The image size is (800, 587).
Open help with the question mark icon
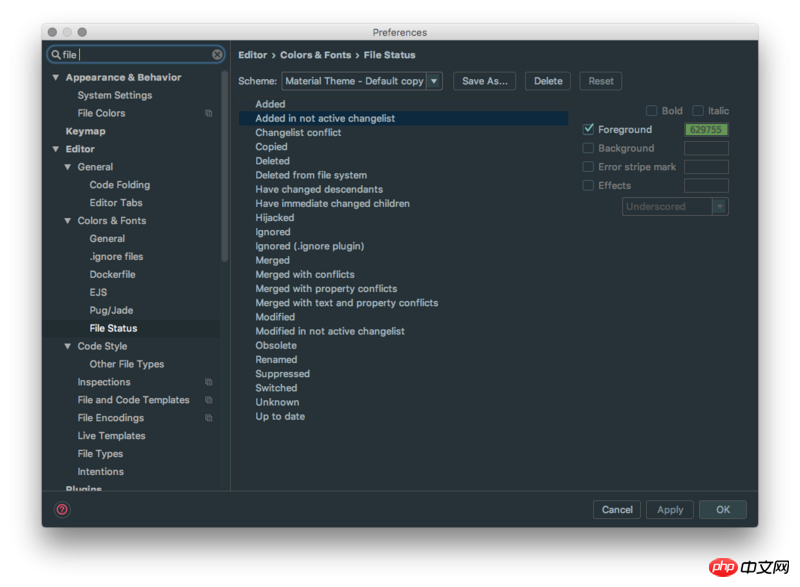coord(62,510)
